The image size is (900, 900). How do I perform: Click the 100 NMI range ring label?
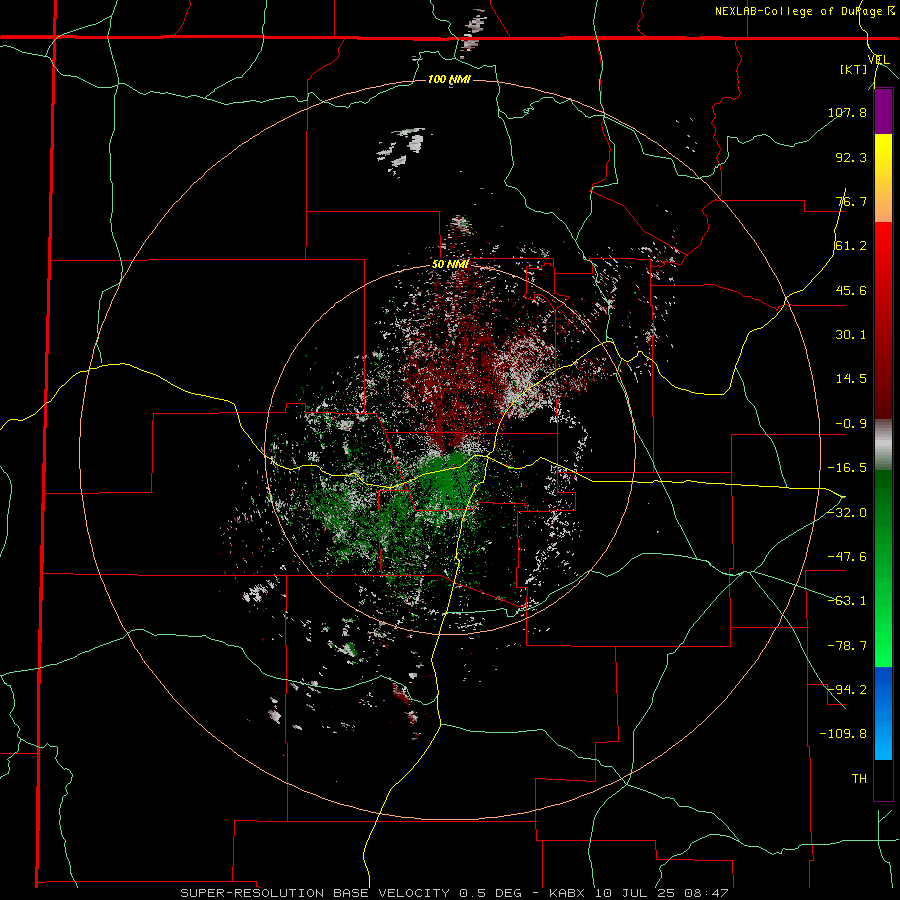click(x=449, y=79)
